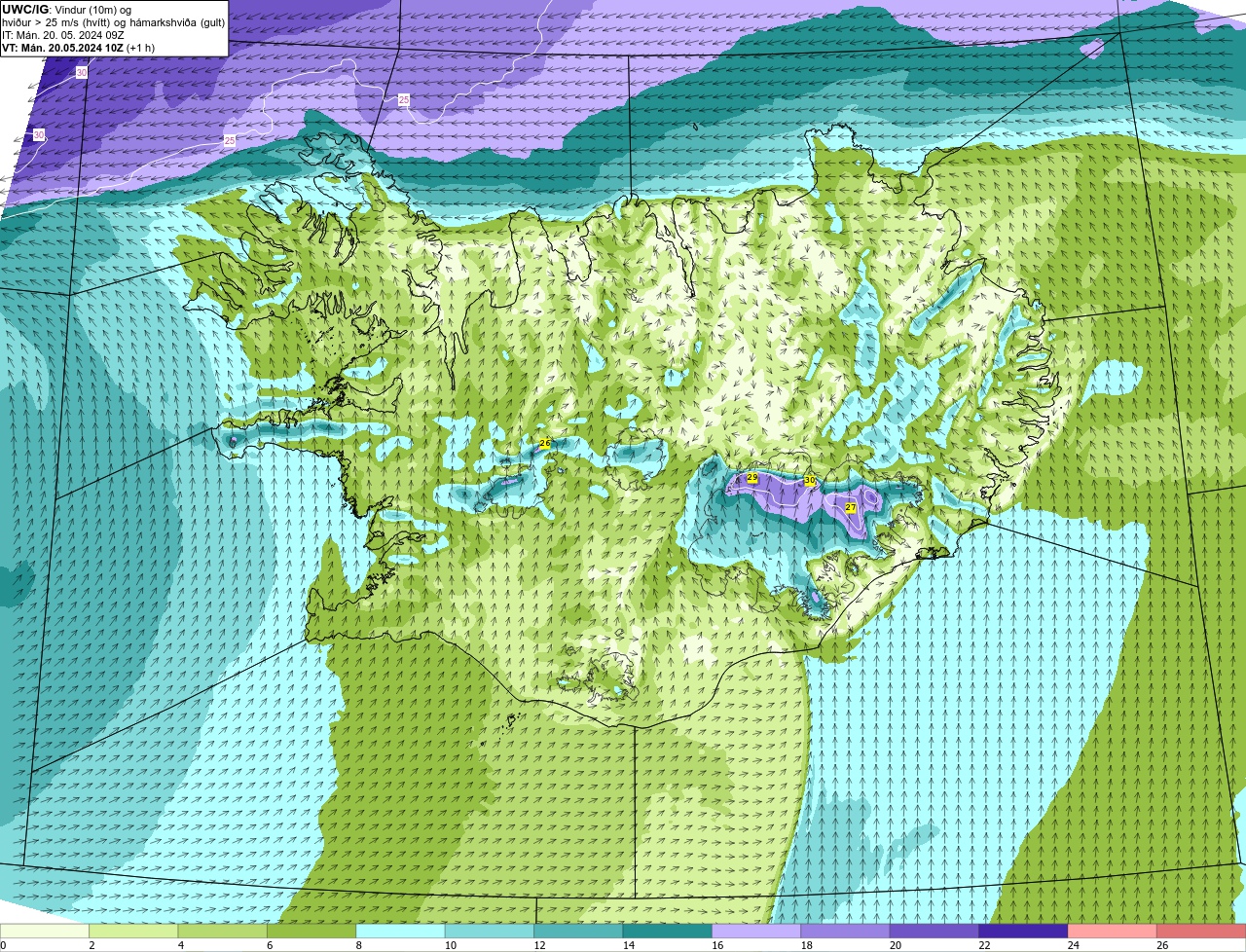Click the 6–8 m/s olive green legend swatch
Viewport: 1246px width, 952px height.
(311, 931)
